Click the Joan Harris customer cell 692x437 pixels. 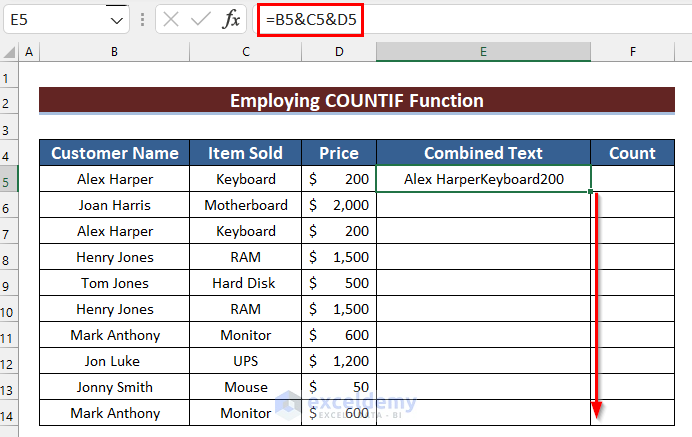(x=114, y=205)
